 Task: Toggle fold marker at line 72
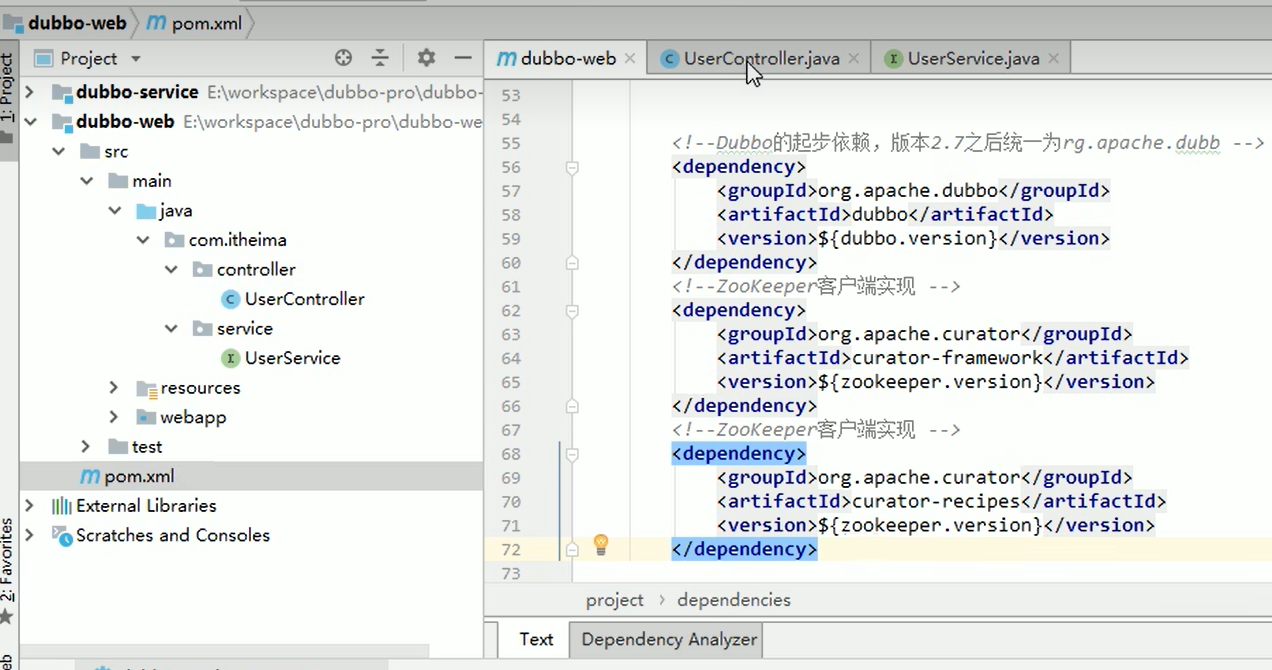click(x=572, y=549)
